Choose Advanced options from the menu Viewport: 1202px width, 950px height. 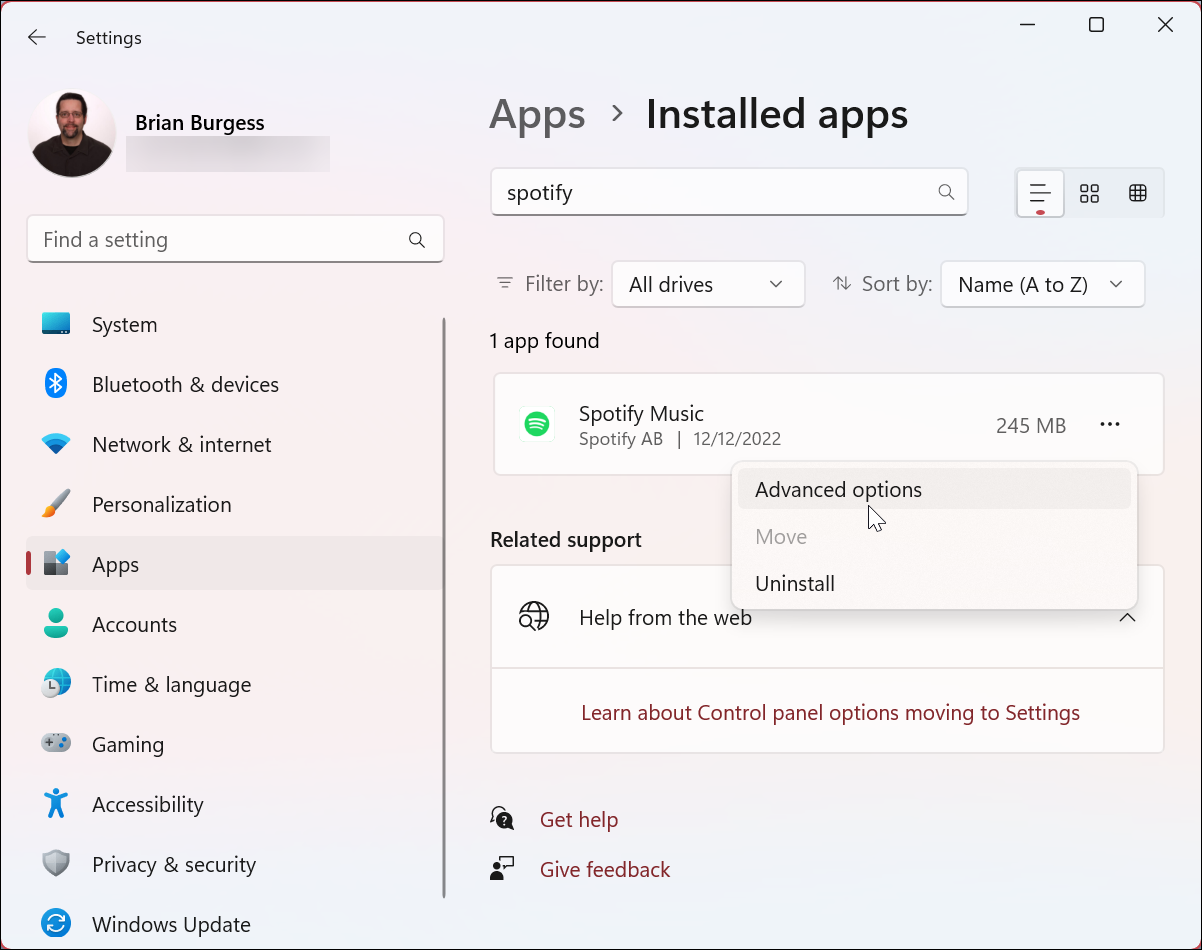934,490
